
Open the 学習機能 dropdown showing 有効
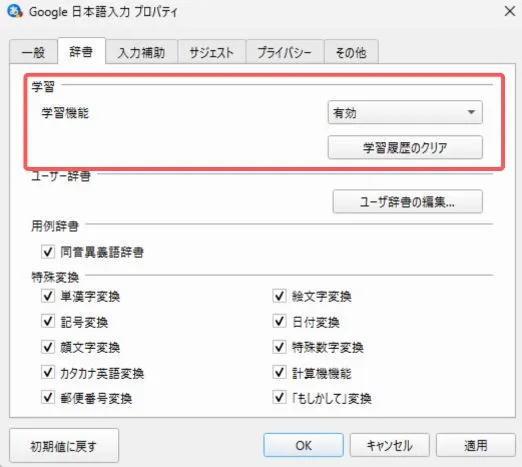pyautogui.click(x=405, y=112)
